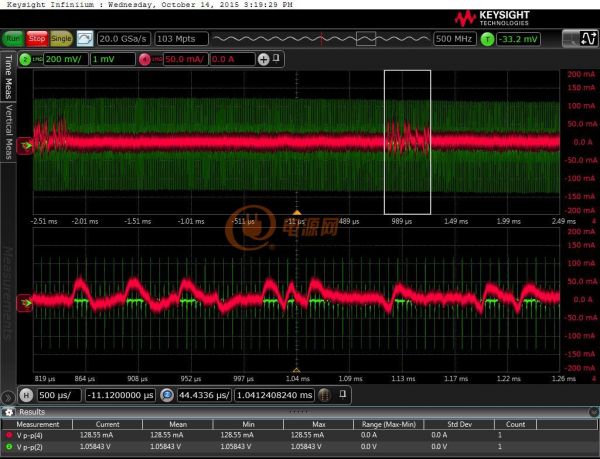Screen dimensions: 600x459
Task: Start acquisition with the Run button
Action: 13,39
